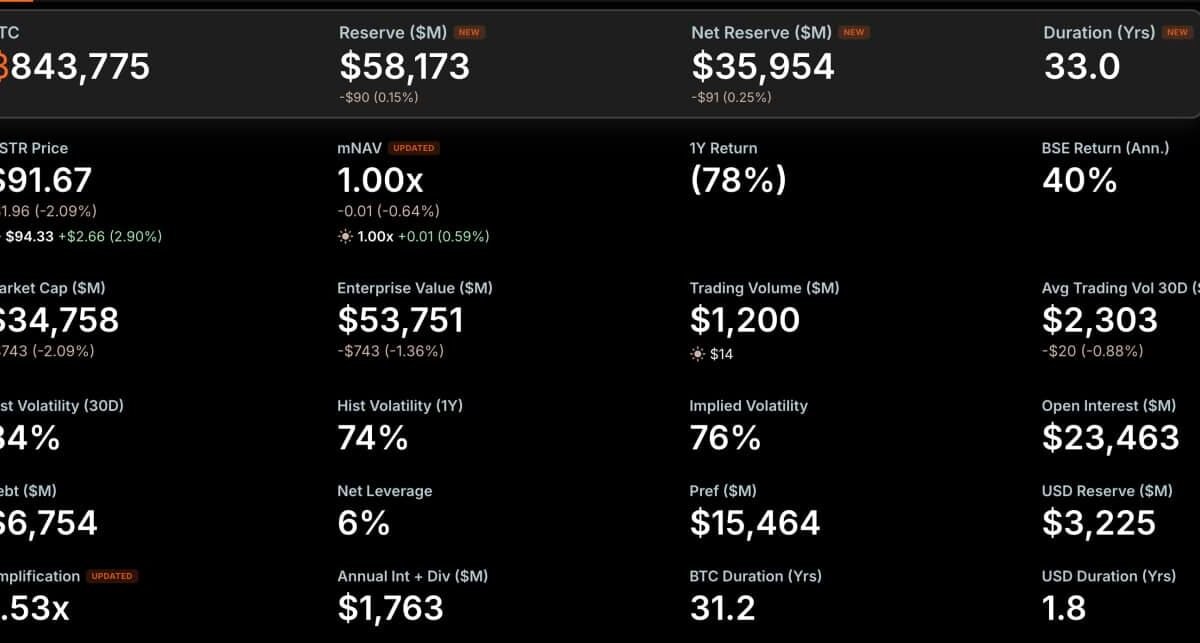Click the Annual Int + Div $1,763 value
1200x643 pixels.
(391, 607)
